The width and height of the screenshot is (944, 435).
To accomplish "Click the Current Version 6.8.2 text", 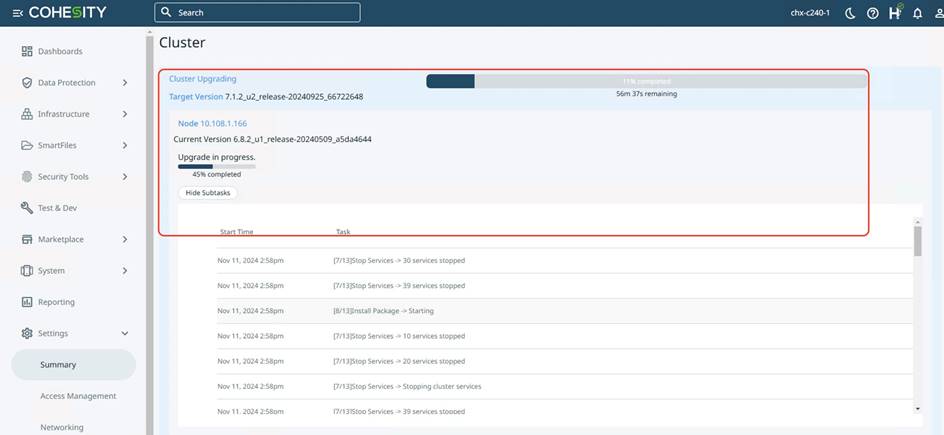I will (x=273, y=139).
